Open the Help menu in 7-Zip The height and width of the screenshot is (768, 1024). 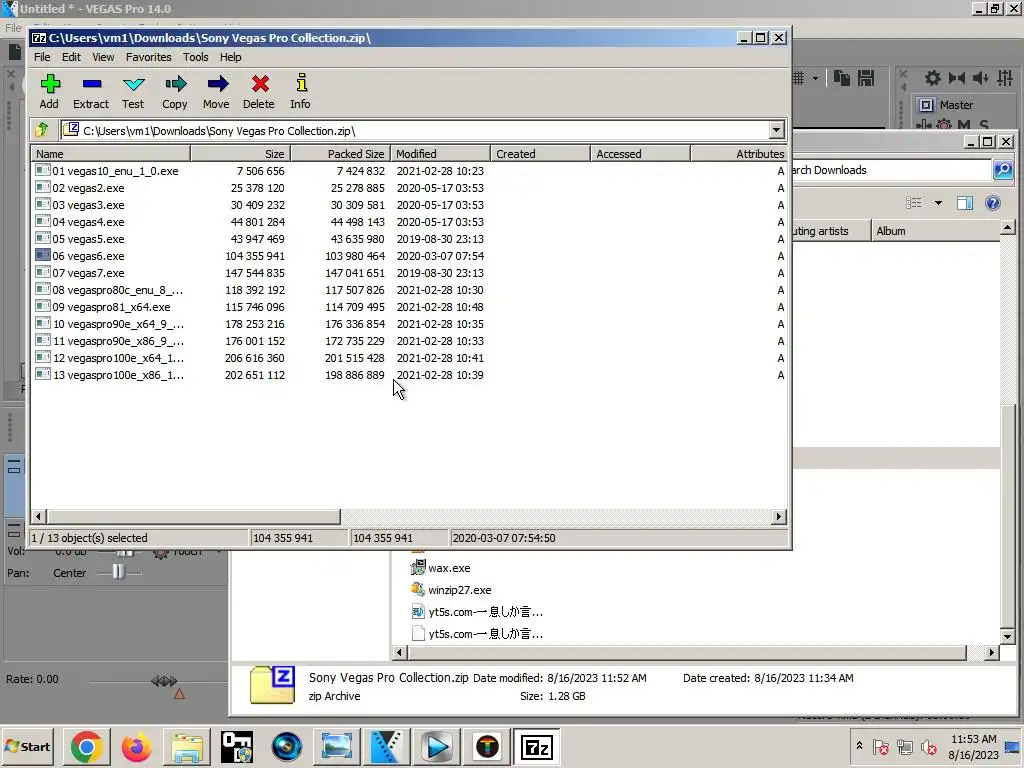coord(231,57)
